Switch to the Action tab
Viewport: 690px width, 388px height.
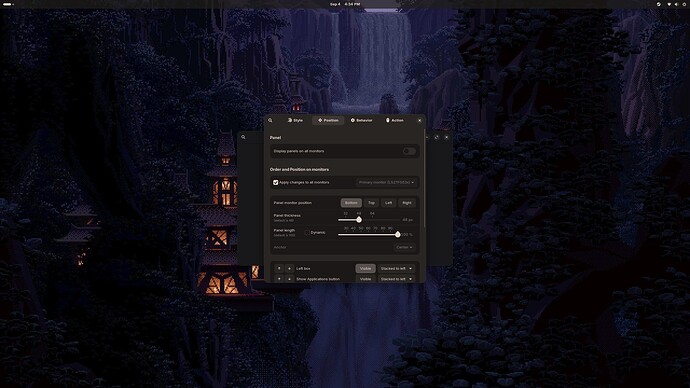[394, 120]
